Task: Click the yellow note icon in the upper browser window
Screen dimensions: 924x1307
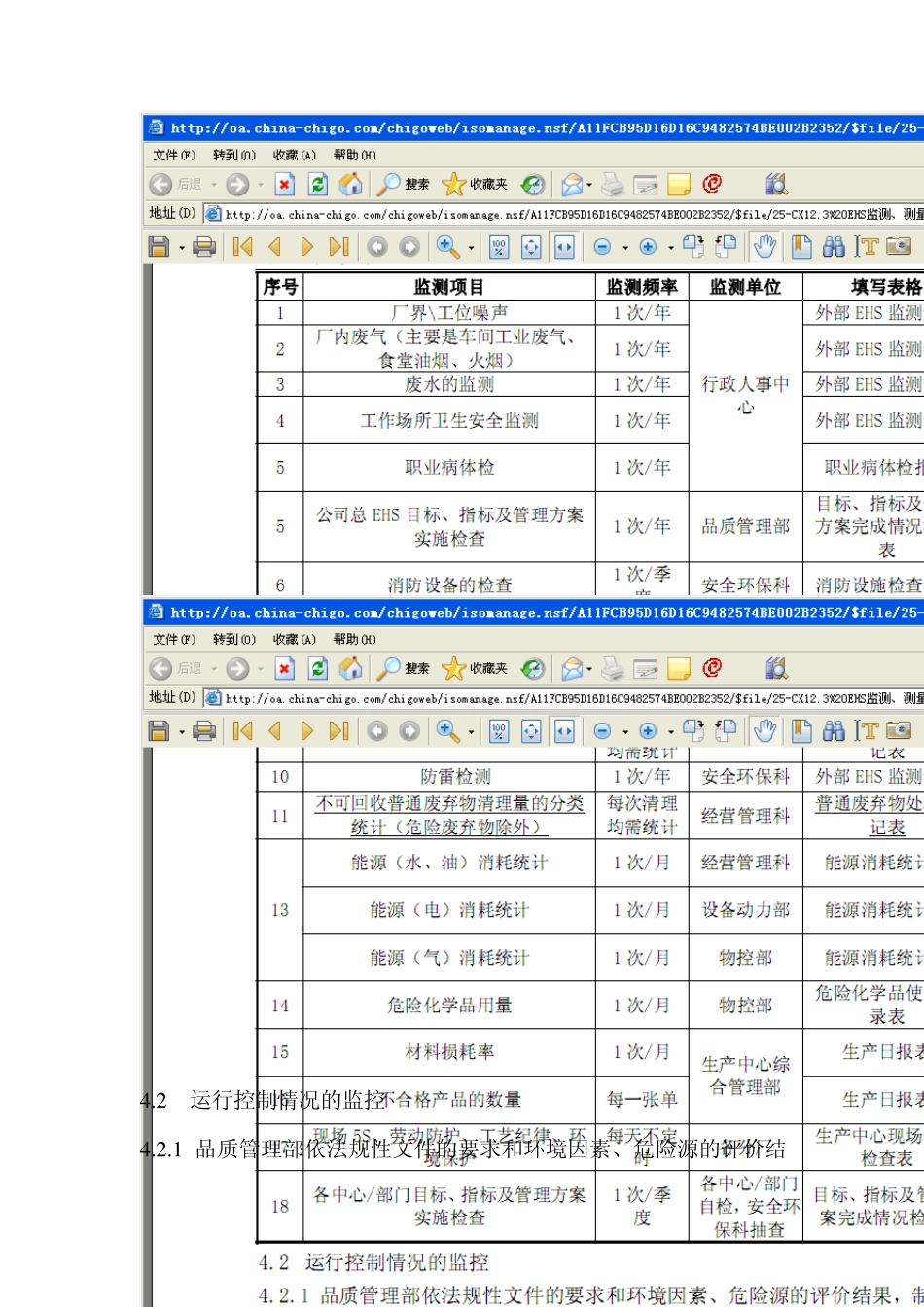Action: (679, 184)
